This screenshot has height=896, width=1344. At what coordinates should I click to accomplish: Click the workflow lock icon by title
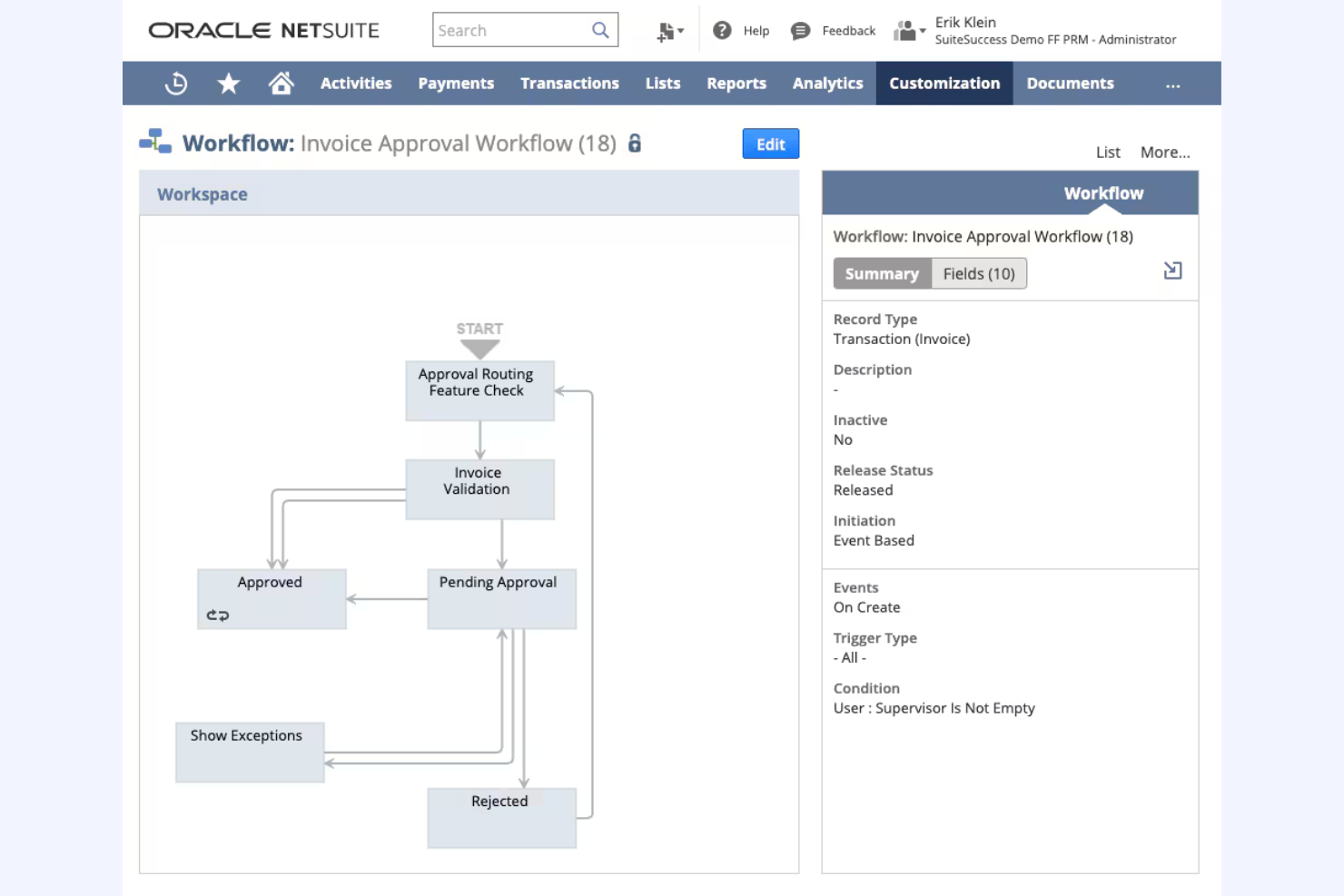(635, 143)
